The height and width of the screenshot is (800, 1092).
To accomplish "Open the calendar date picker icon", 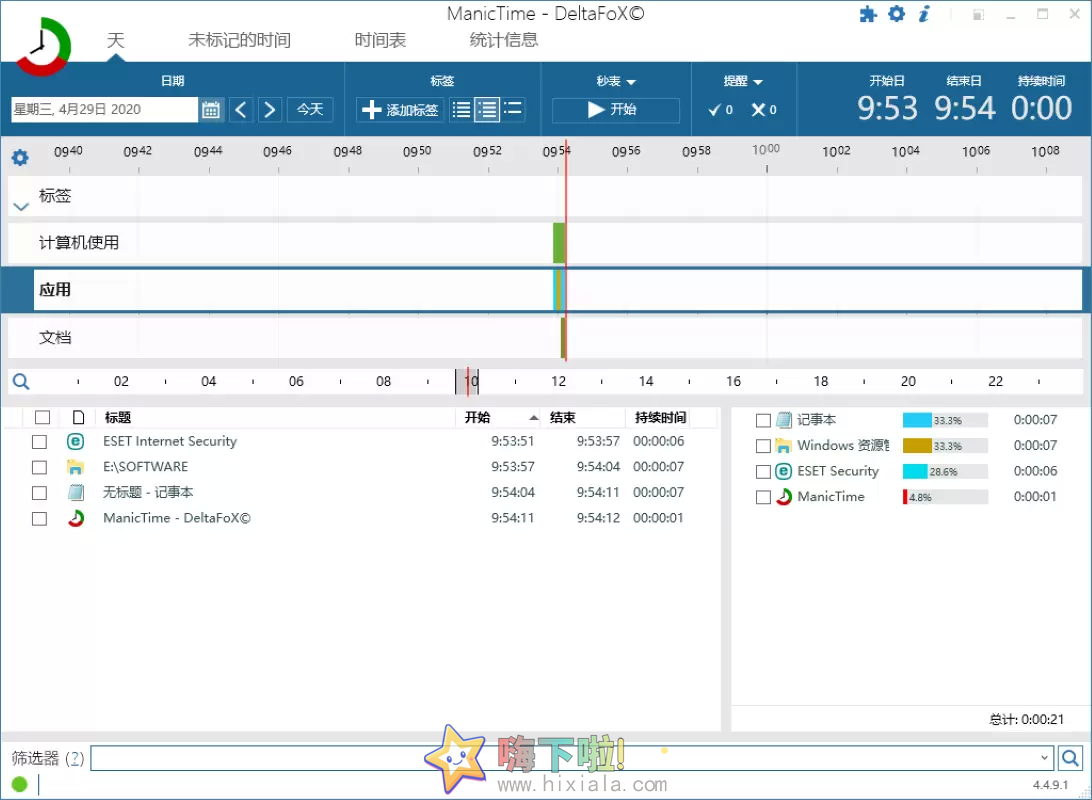I will 210,110.
